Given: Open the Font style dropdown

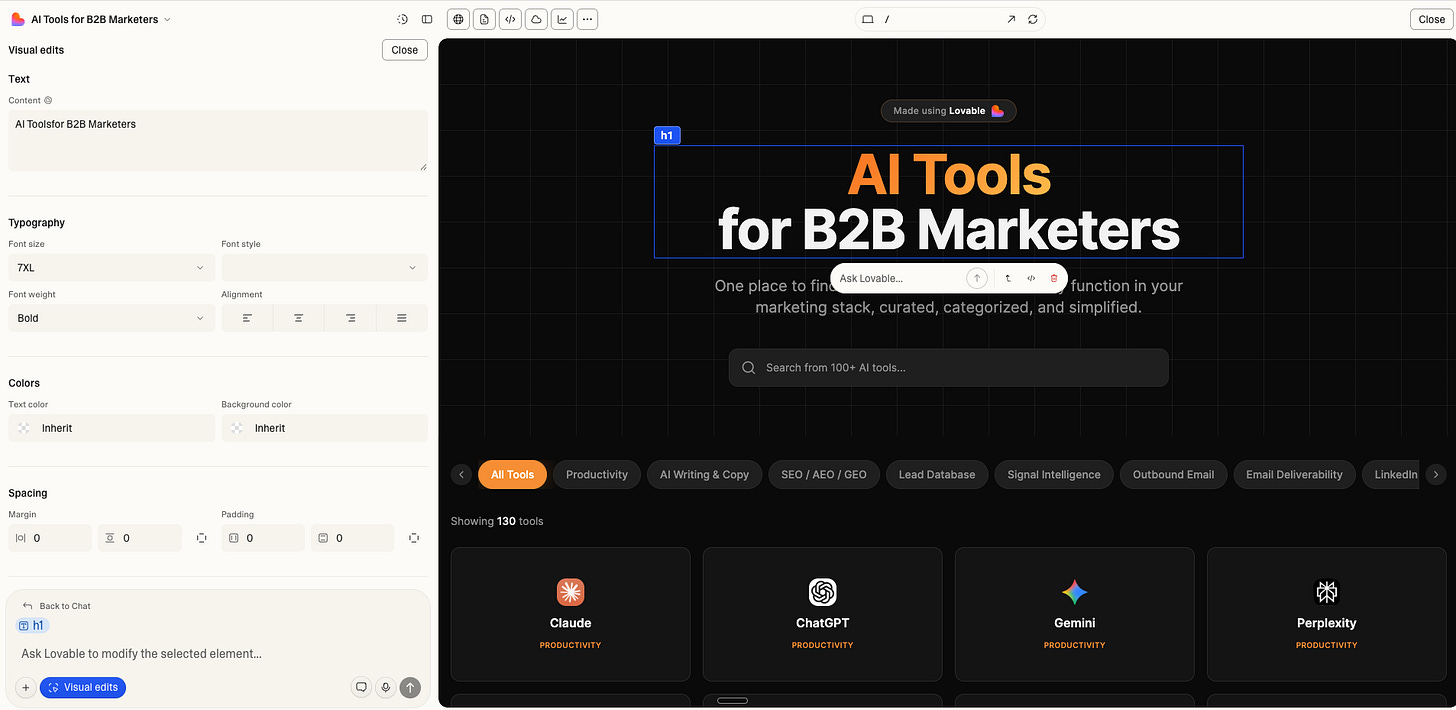Looking at the screenshot, I should 324,268.
